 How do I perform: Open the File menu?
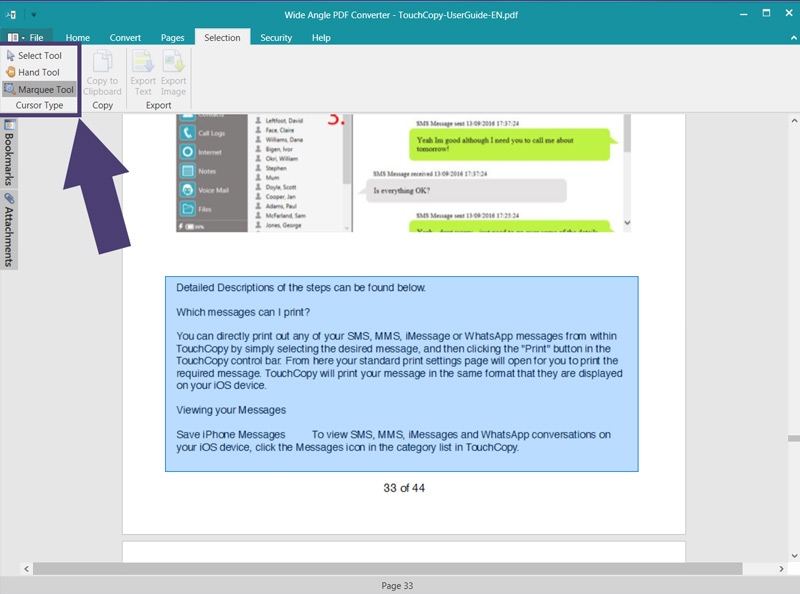pyautogui.click(x=26, y=37)
